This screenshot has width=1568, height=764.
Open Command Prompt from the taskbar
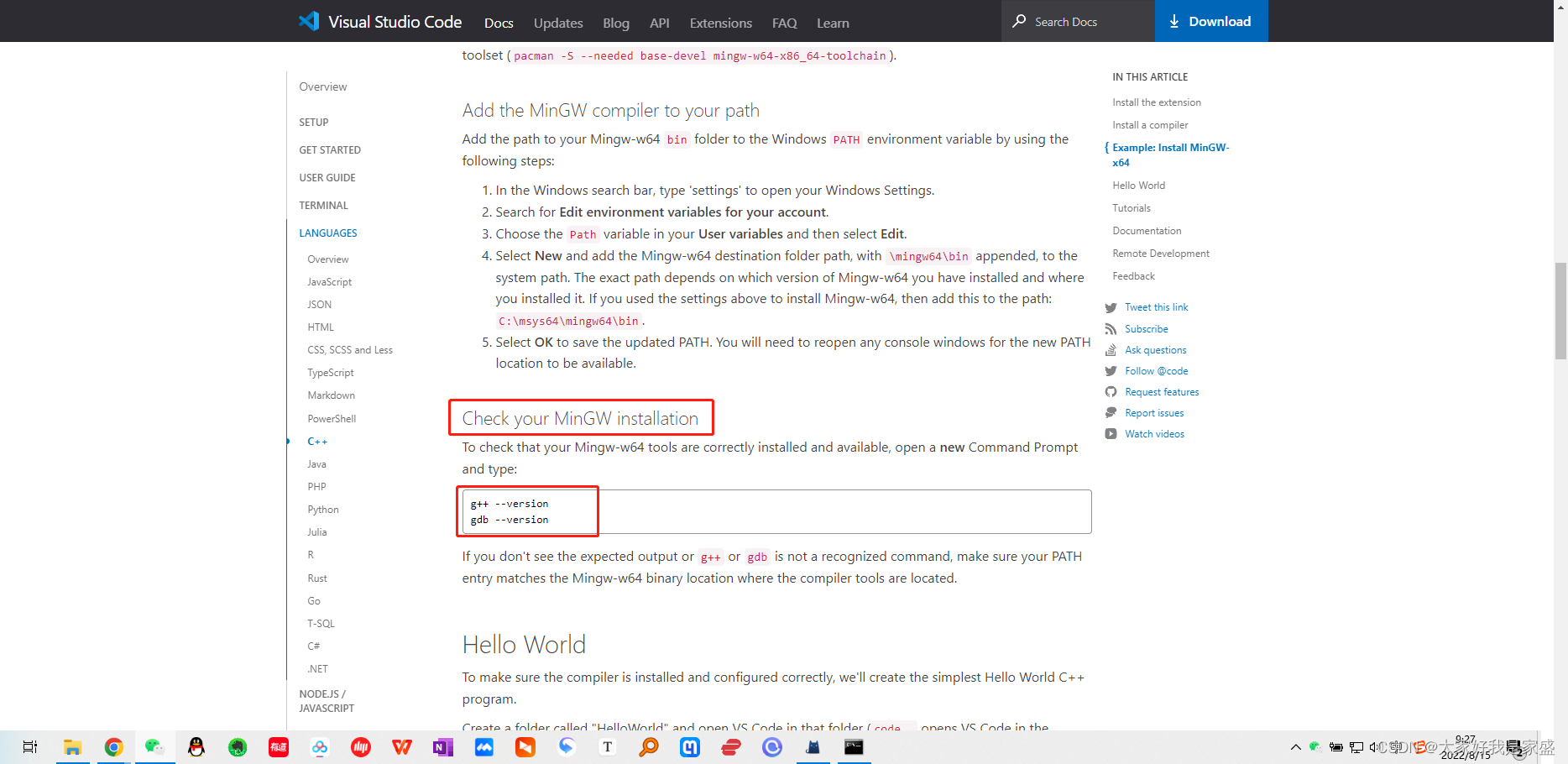(854, 747)
